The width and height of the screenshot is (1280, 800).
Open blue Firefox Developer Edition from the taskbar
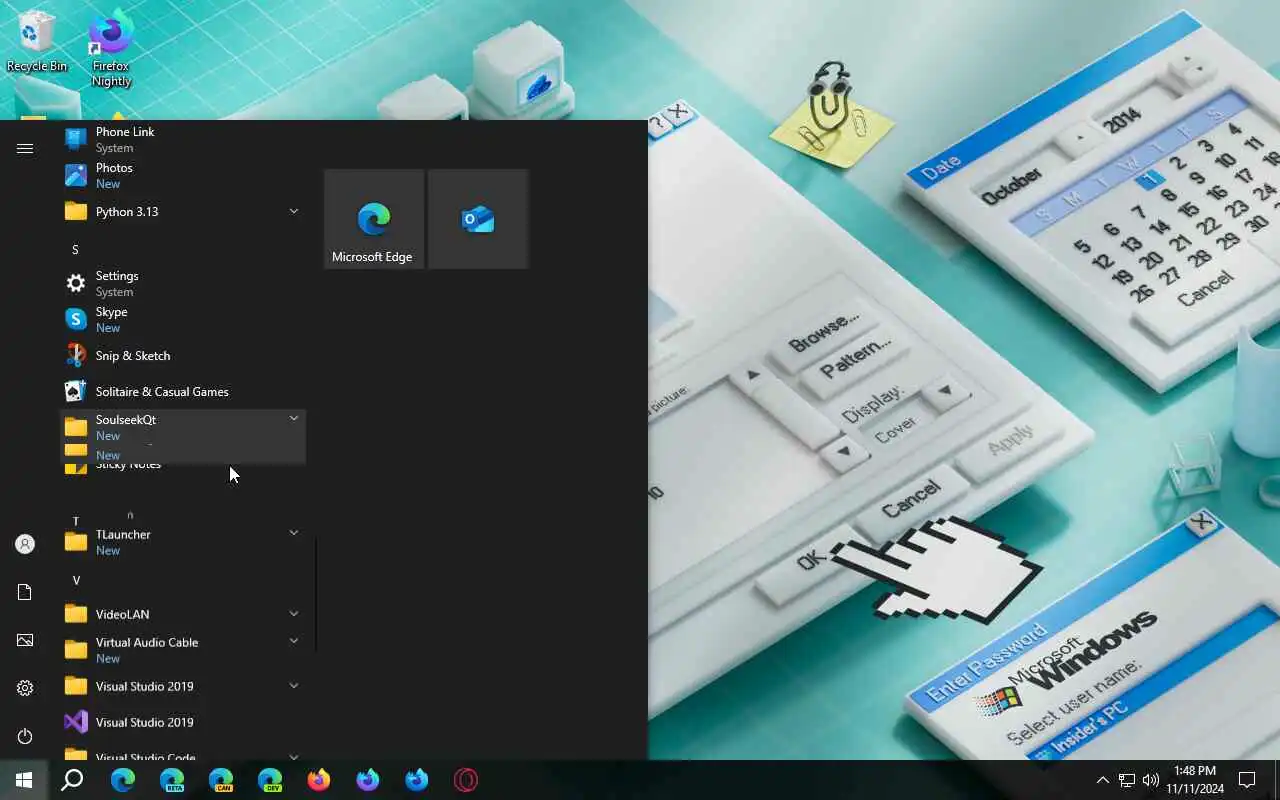[x=417, y=780]
